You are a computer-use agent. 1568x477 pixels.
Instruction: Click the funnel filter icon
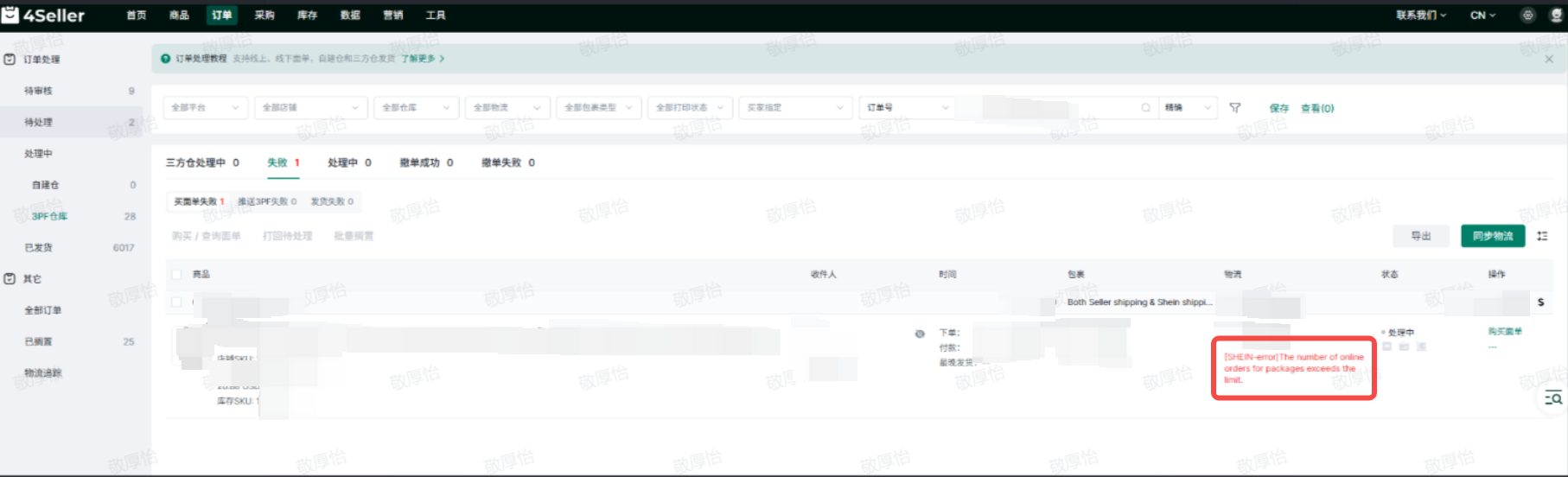[x=1234, y=108]
